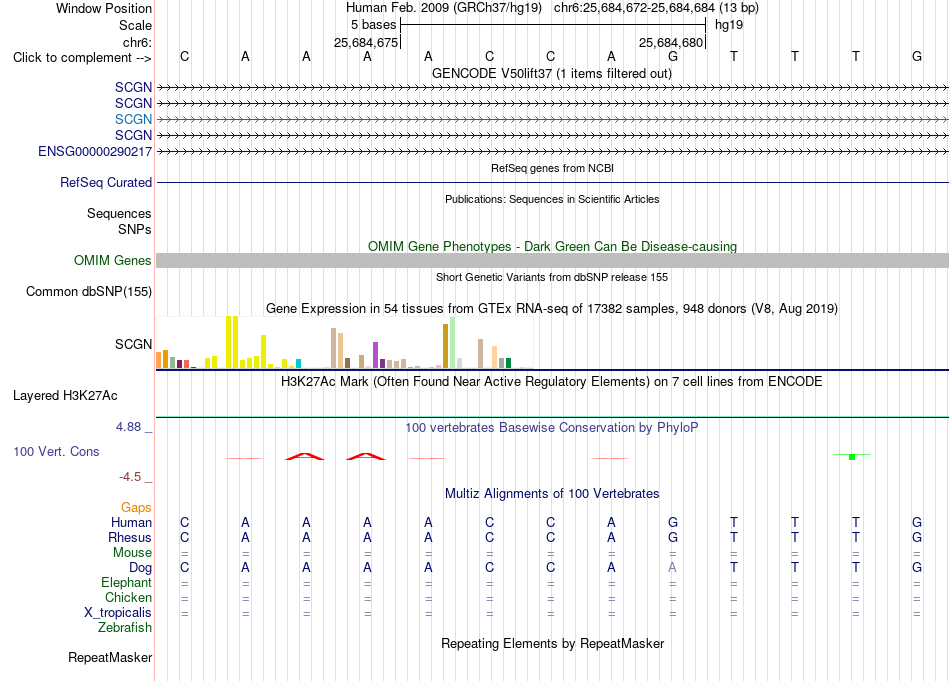Click the -4.5 lower scale value
This screenshot has width=950, height=681.
click(x=130, y=477)
